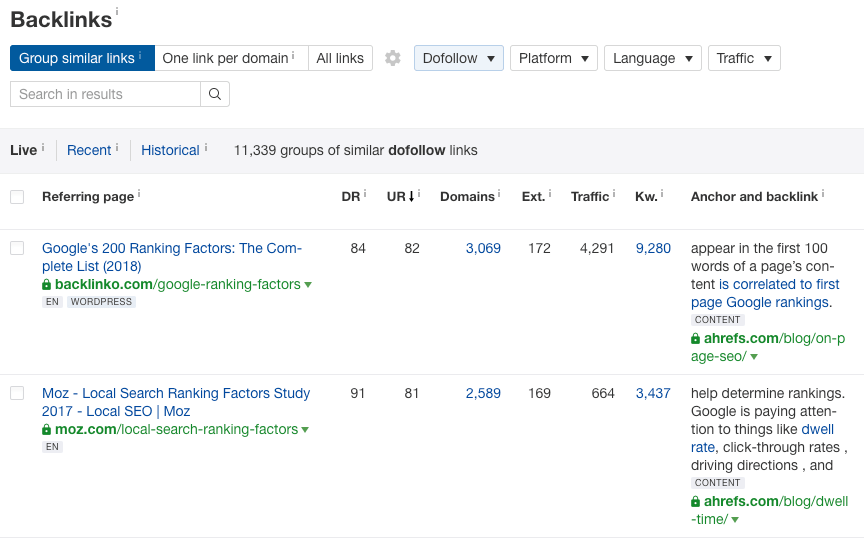This screenshot has width=864, height=538.
Task: Click the 2,589 referring domains link
Action: (483, 393)
